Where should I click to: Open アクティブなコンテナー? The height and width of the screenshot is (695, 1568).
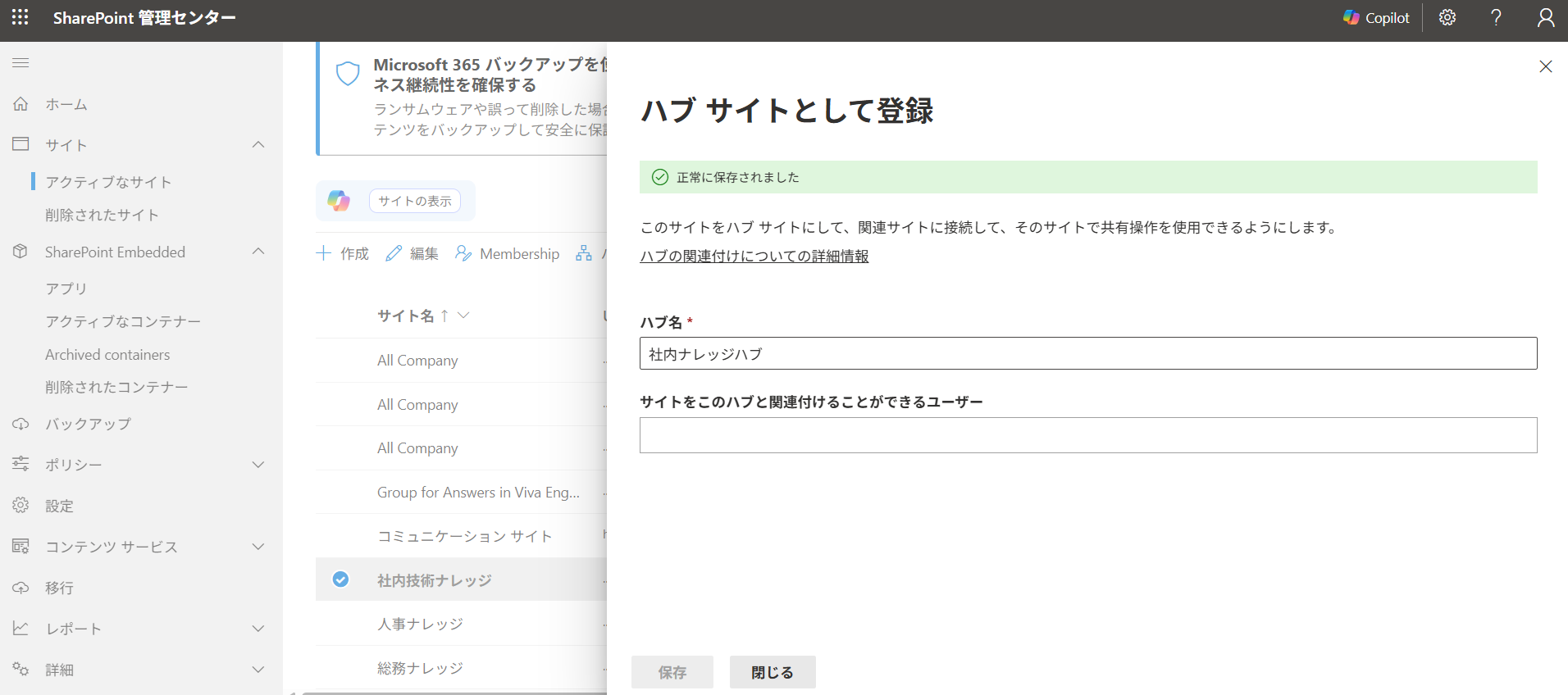(123, 321)
